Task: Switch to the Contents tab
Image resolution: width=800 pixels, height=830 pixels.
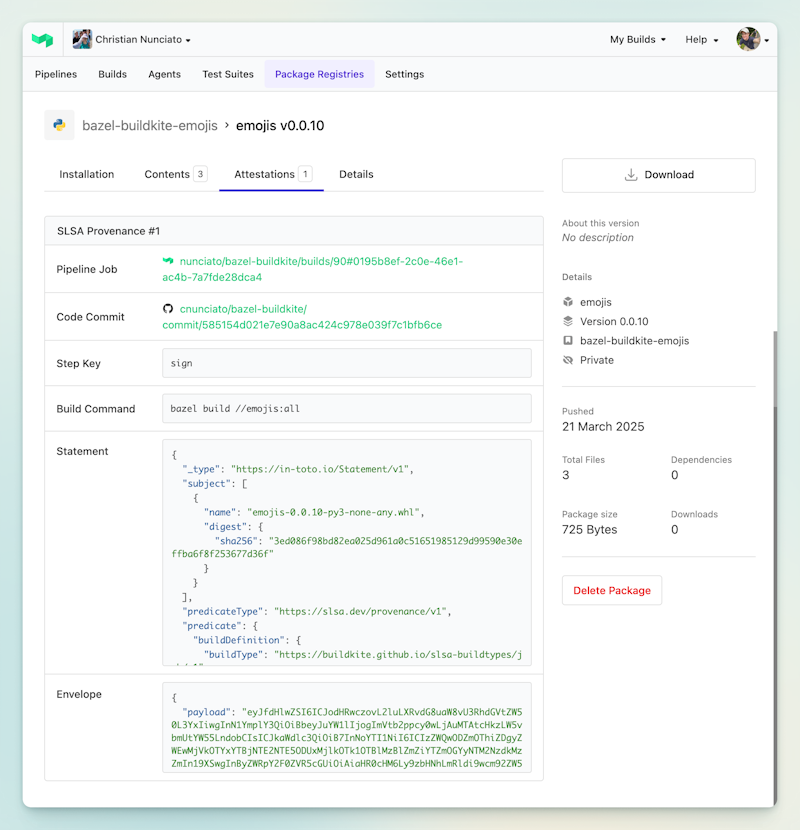Action: [168, 173]
